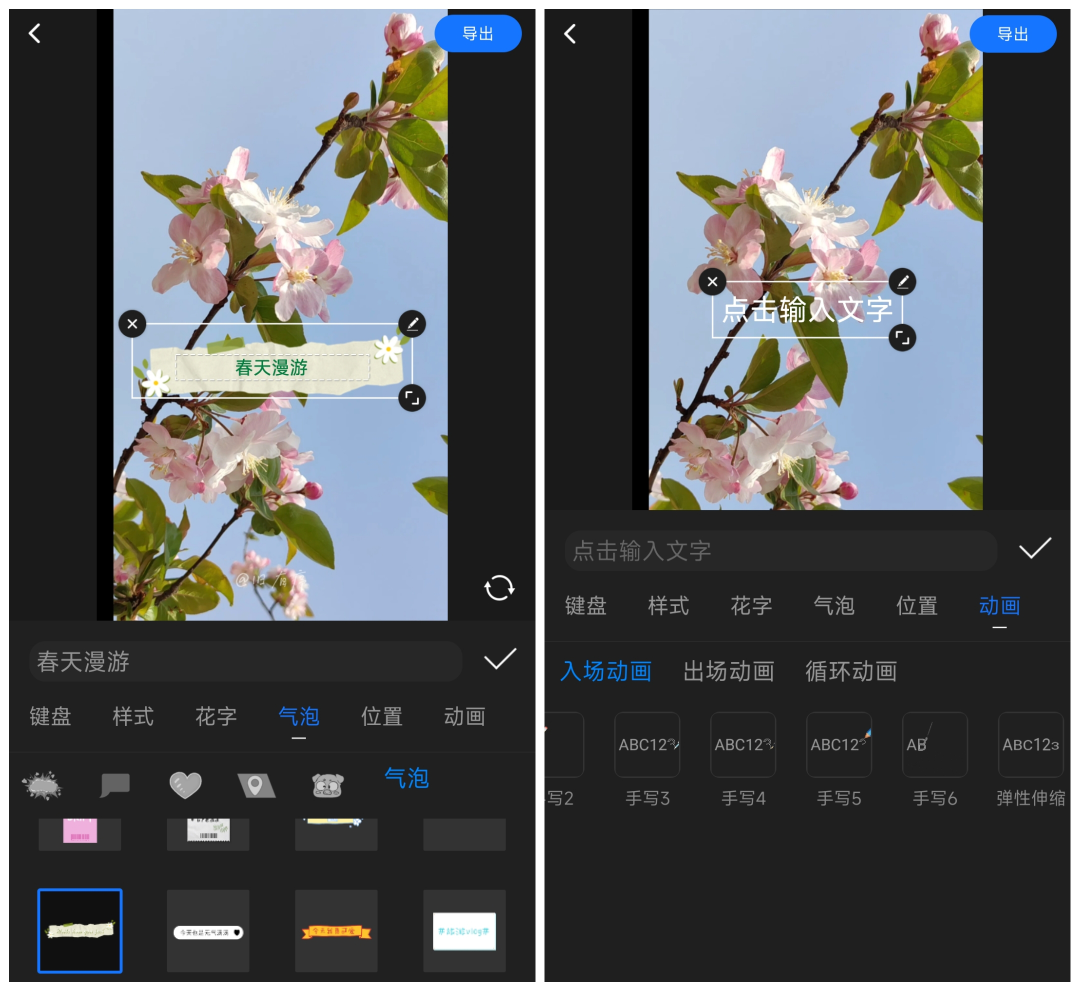Go back using left screen's back arrow
Viewport: 1080px width, 982px height.
(x=34, y=33)
